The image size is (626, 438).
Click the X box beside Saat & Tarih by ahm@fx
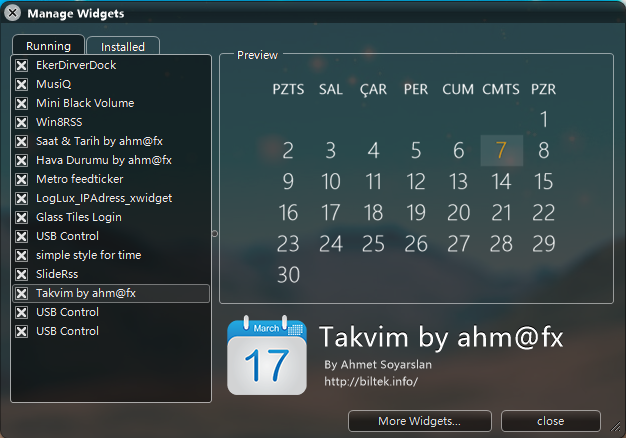(22, 141)
